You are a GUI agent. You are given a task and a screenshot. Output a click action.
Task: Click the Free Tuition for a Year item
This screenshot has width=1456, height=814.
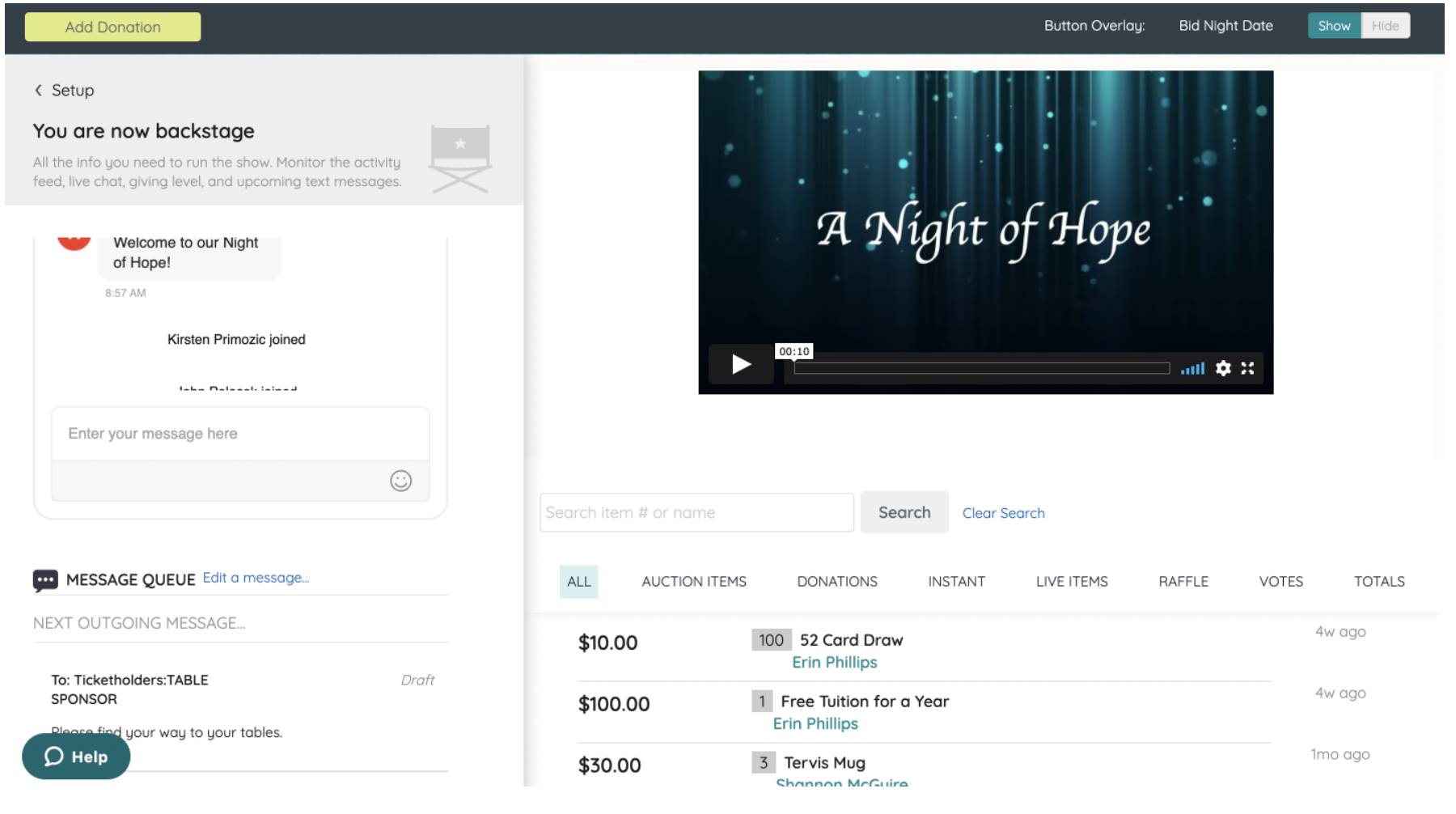point(865,702)
